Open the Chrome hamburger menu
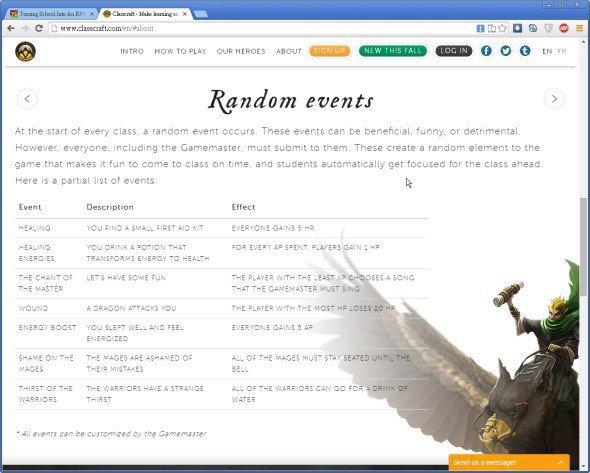The height and width of the screenshot is (473, 590). (579, 28)
